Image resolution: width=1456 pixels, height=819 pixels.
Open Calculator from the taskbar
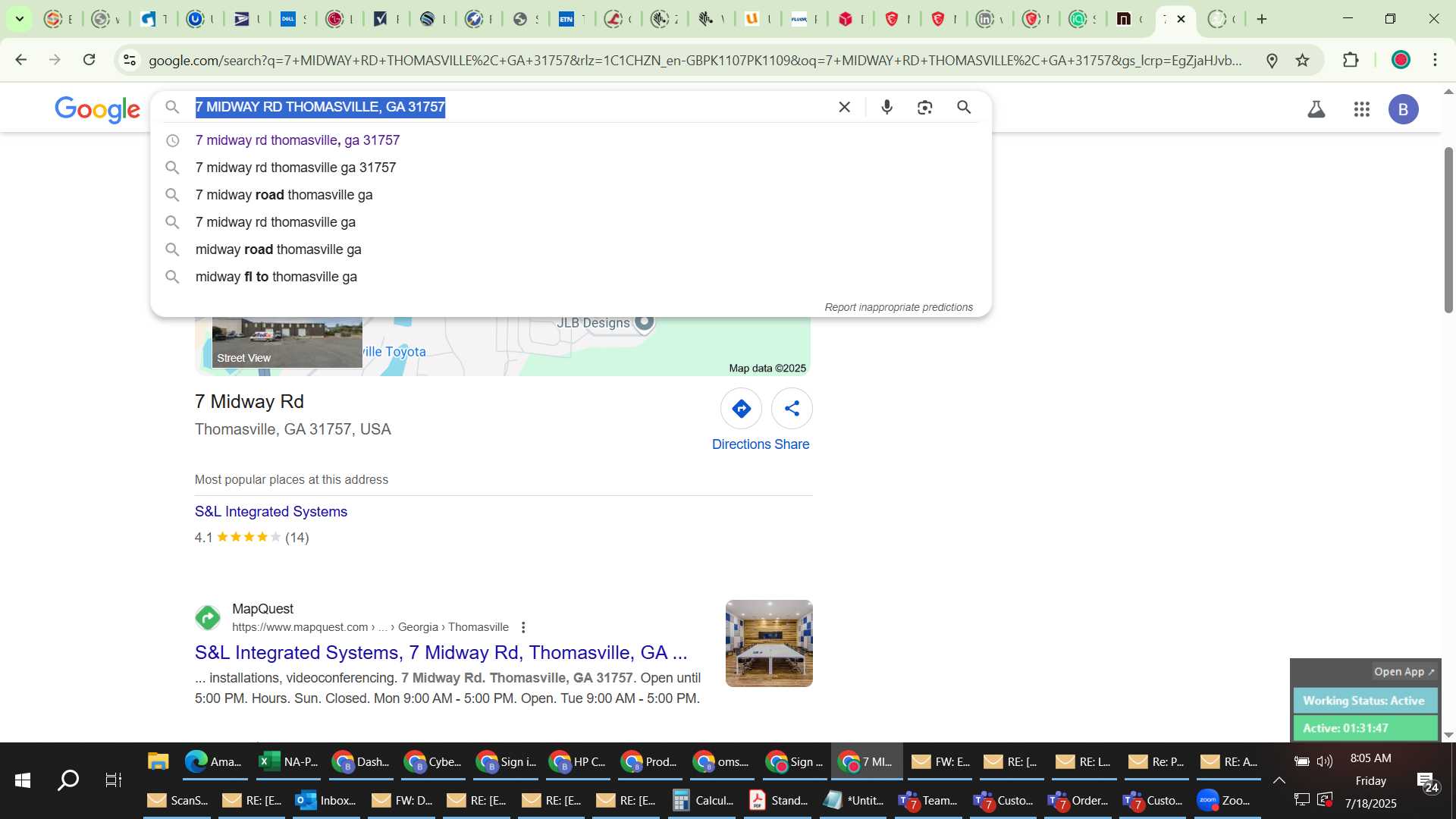pos(704,800)
